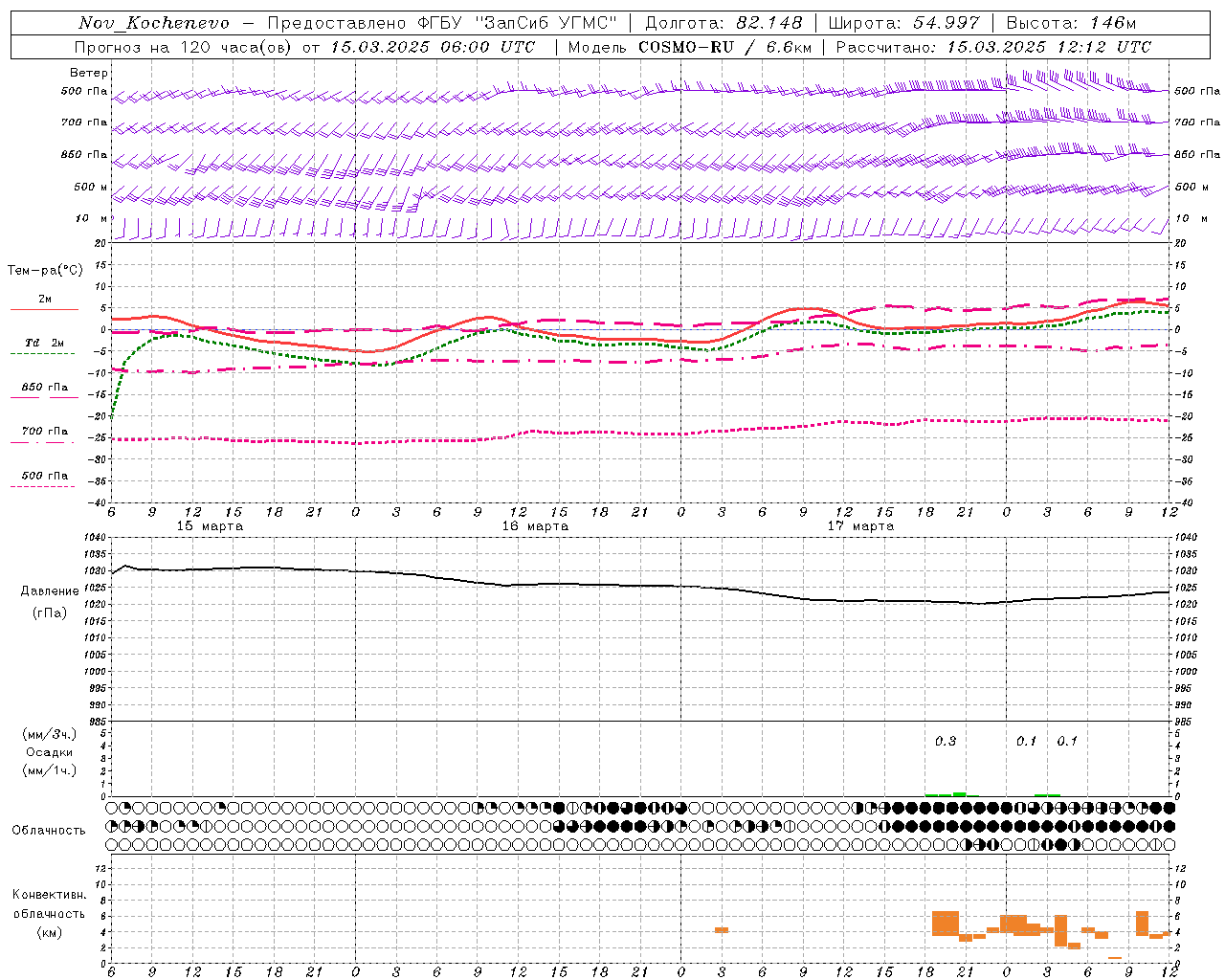Click the '(гПа)' unit under Давление

[x=50, y=613]
